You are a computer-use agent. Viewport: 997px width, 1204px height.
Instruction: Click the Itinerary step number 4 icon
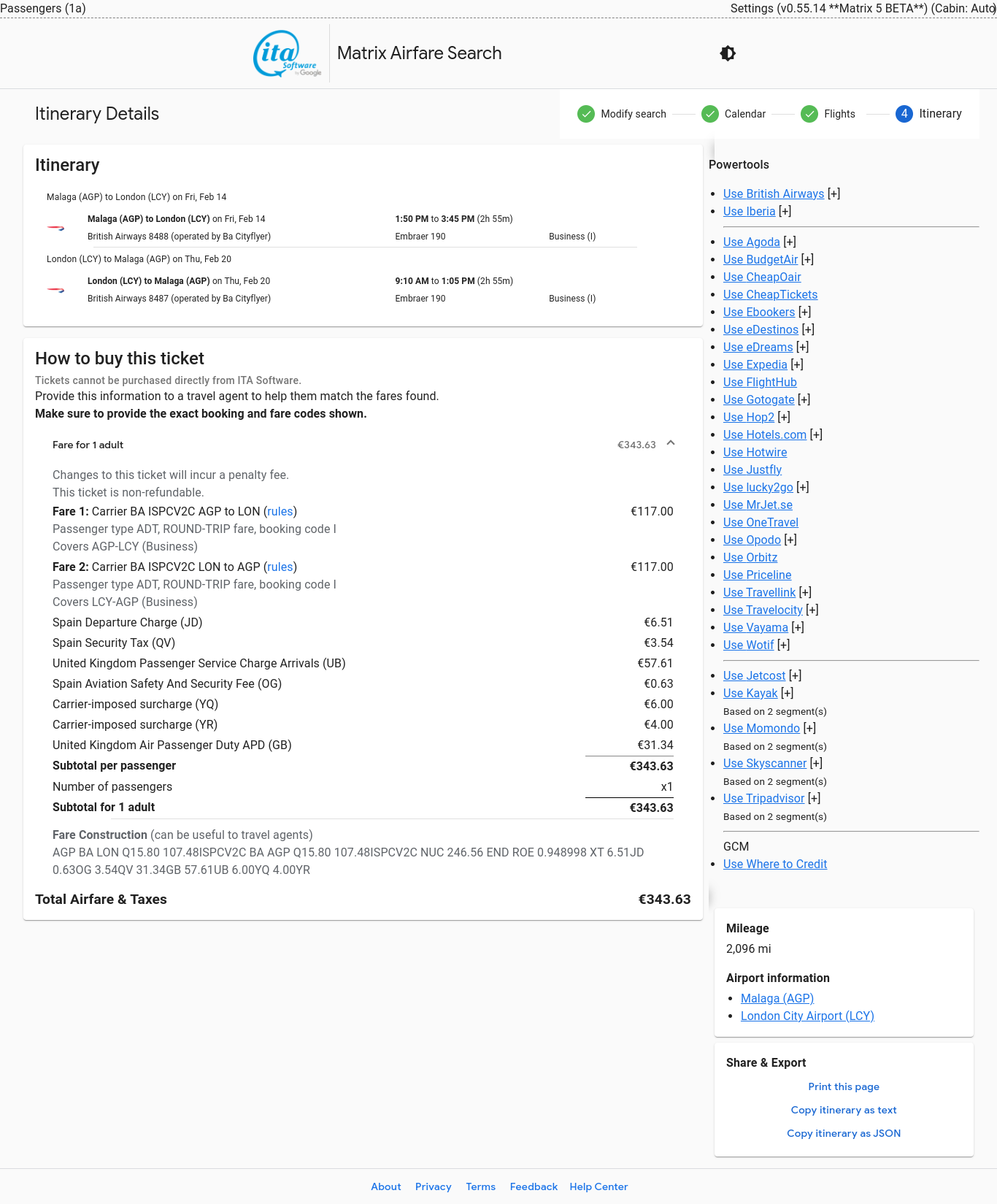pos(904,114)
